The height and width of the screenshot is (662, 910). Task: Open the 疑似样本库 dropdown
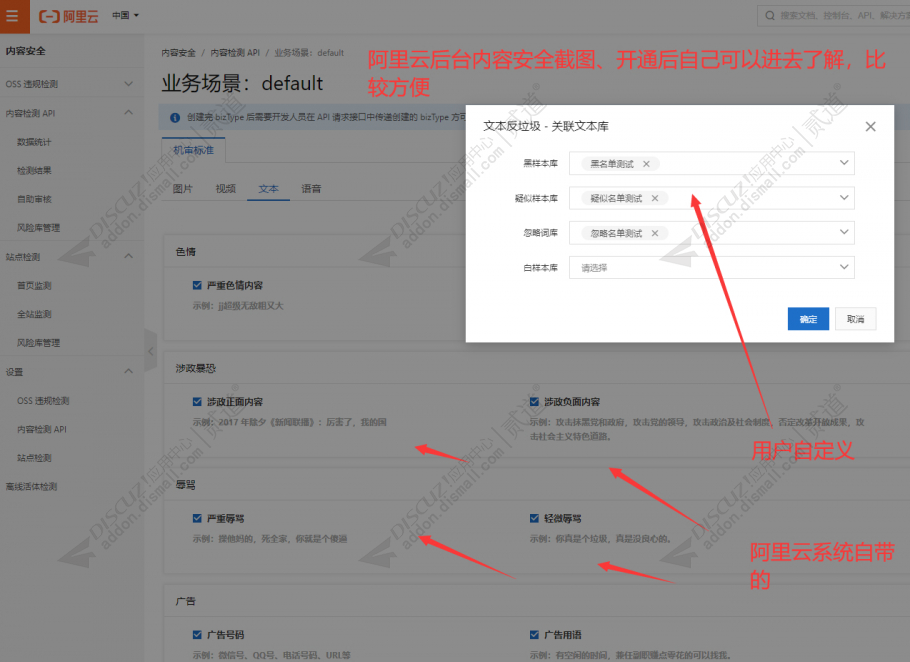coord(712,198)
